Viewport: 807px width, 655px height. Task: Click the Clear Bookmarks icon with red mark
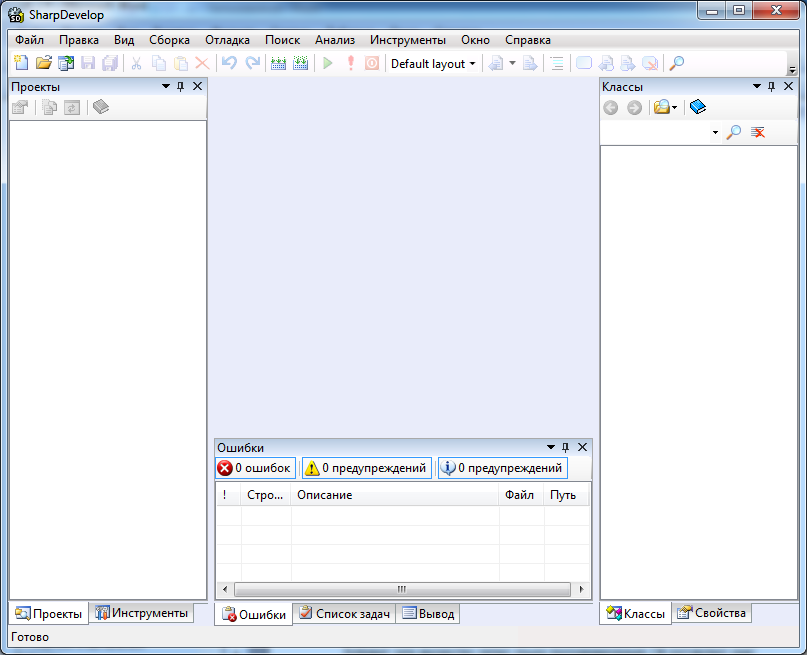pyautogui.click(x=650, y=63)
